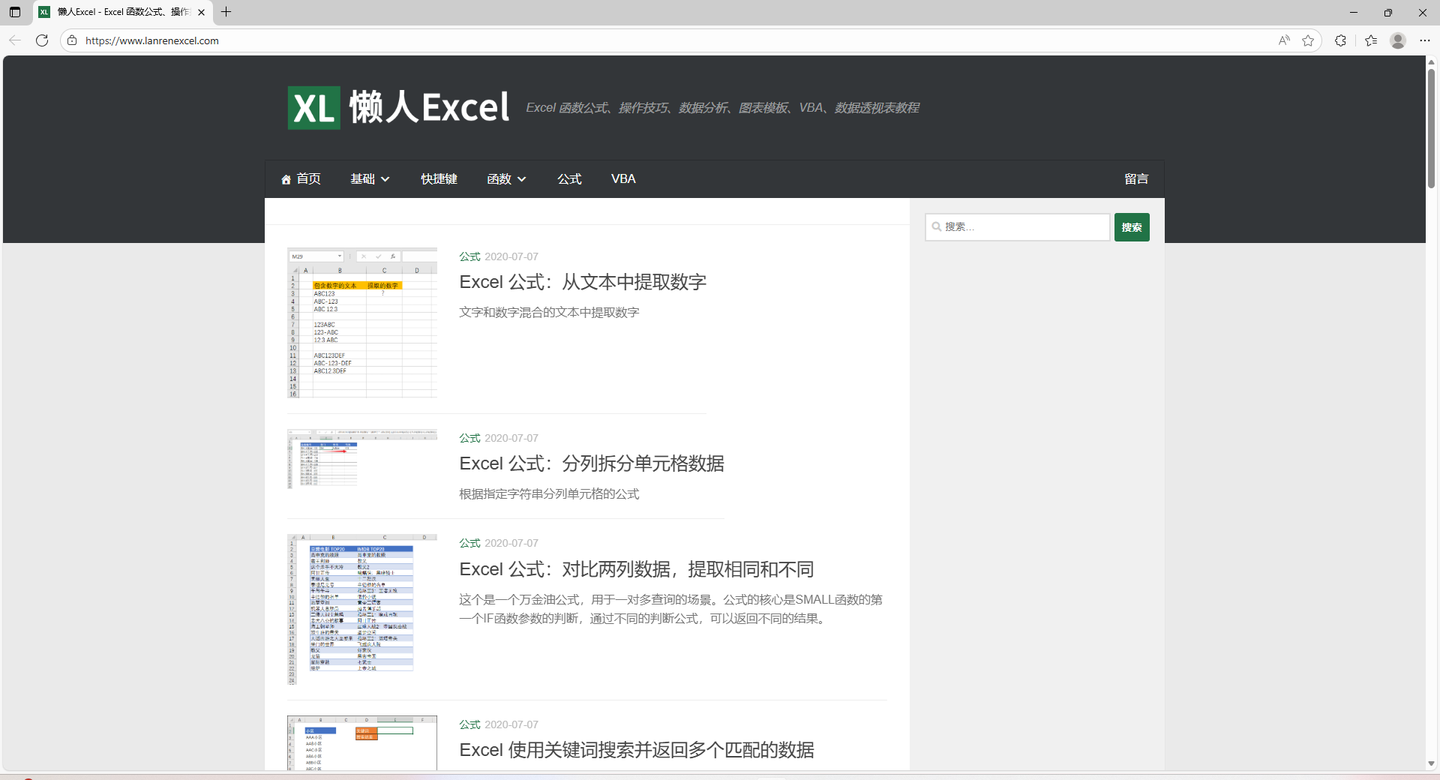Go to the 首页 nav item
1440x780 pixels.
[301, 179]
